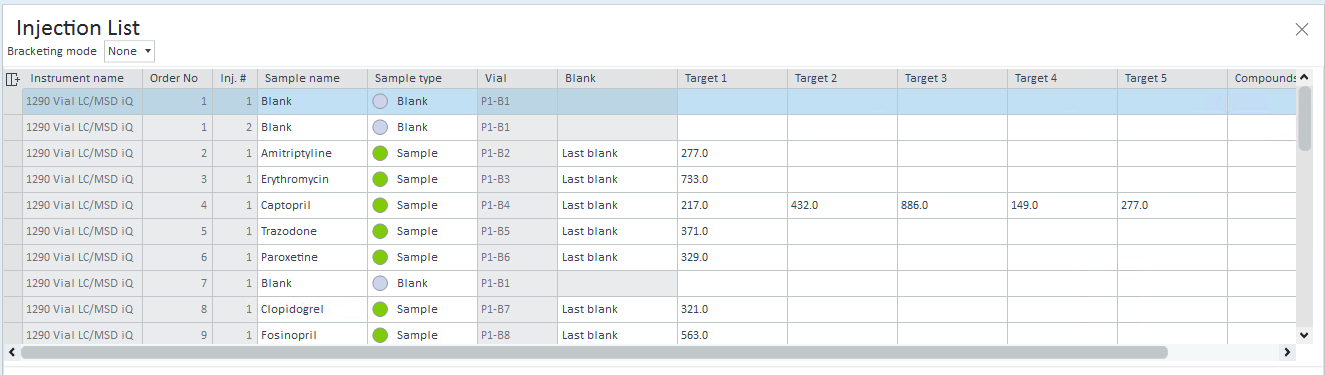Click the vertical scrollbar down arrow
This screenshot has height=375, width=1325.
click(x=1304, y=335)
